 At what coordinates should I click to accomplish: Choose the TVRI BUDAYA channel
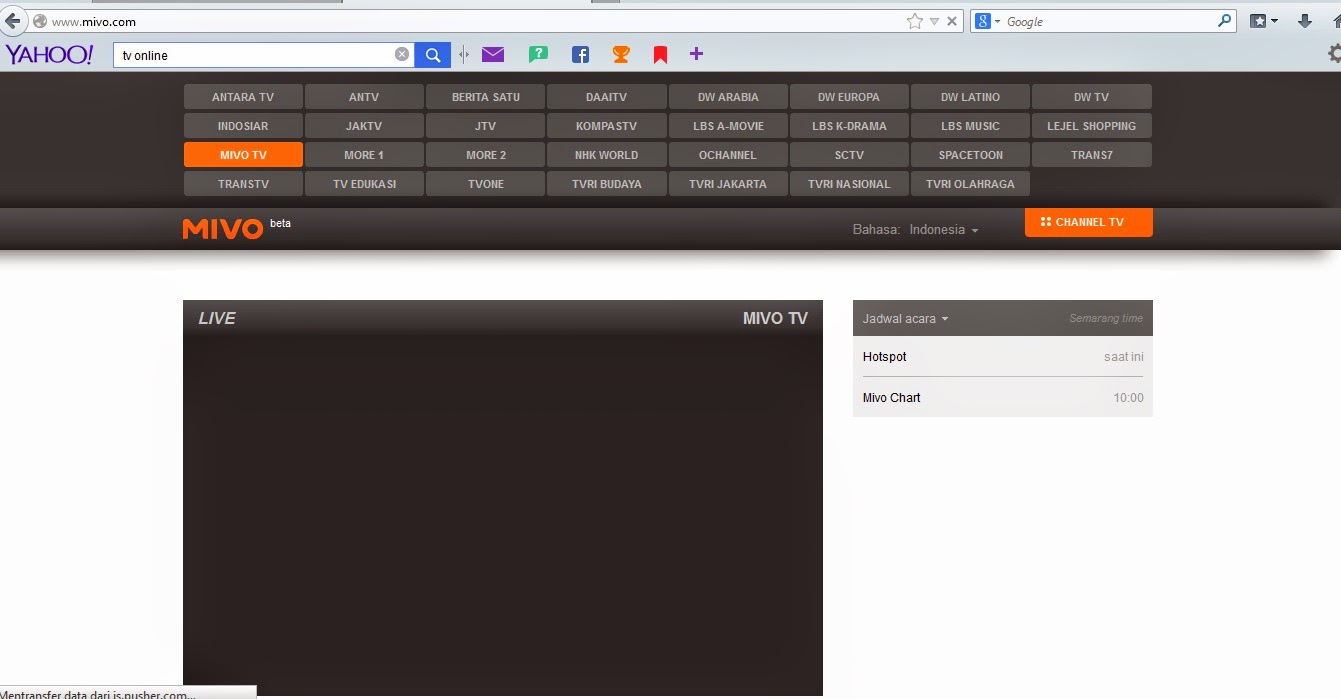pyautogui.click(x=607, y=184)
